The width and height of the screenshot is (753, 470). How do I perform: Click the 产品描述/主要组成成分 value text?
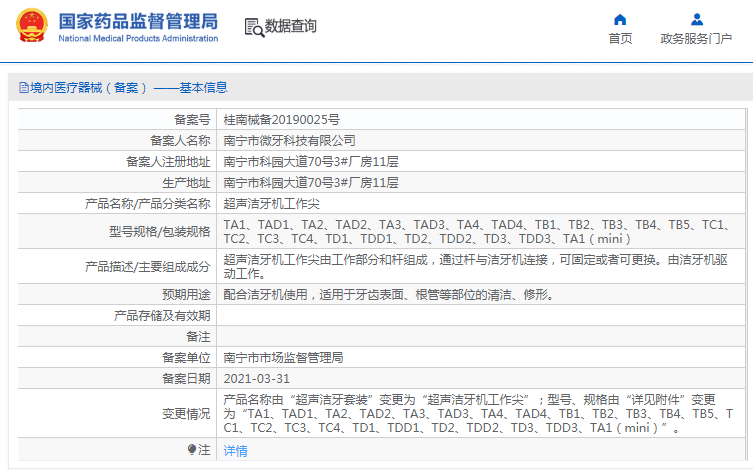point(475,266)
